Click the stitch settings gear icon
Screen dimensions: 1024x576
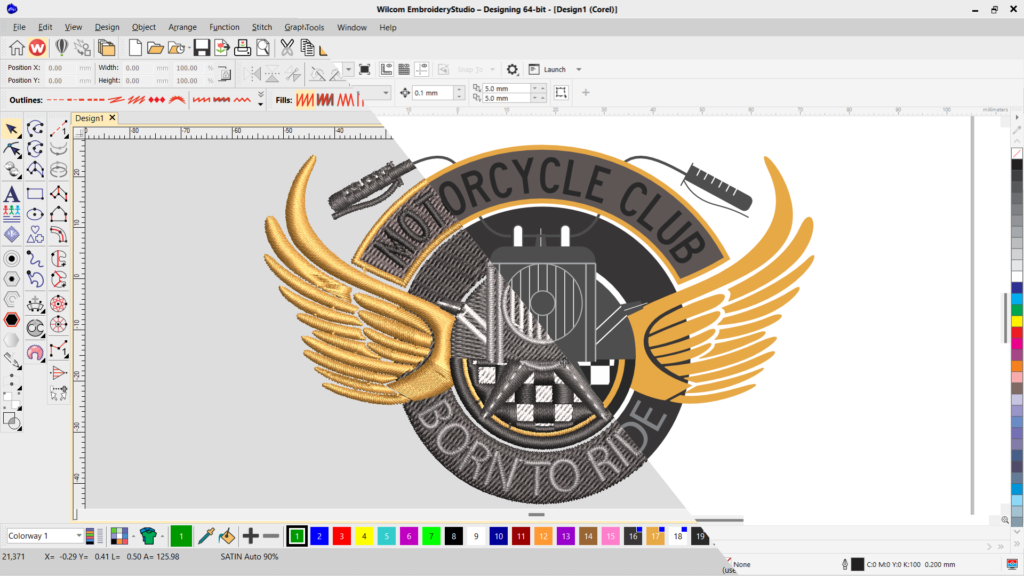tap(512, 69)
